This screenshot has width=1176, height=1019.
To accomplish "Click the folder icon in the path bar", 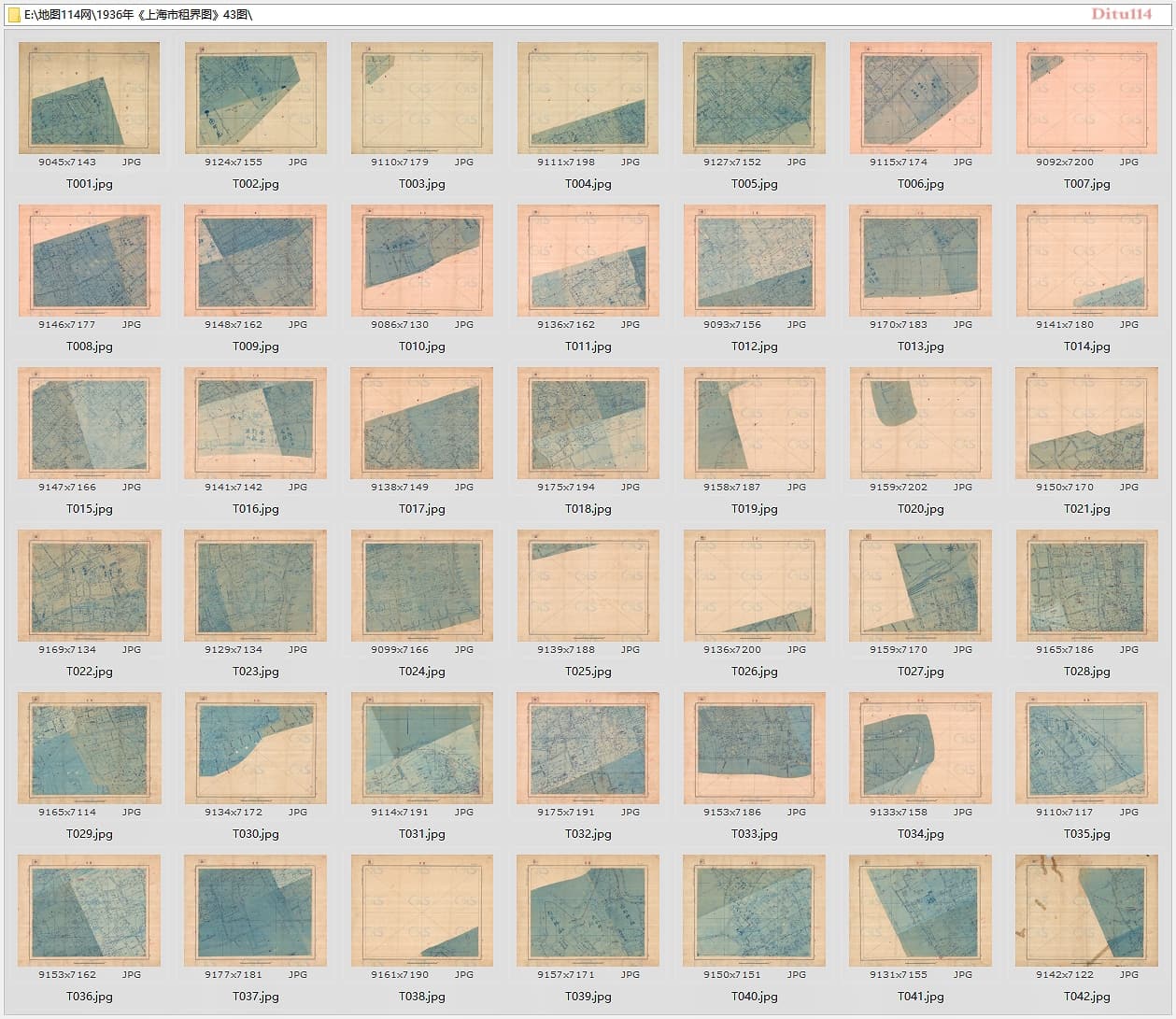I will pos(14,14).
